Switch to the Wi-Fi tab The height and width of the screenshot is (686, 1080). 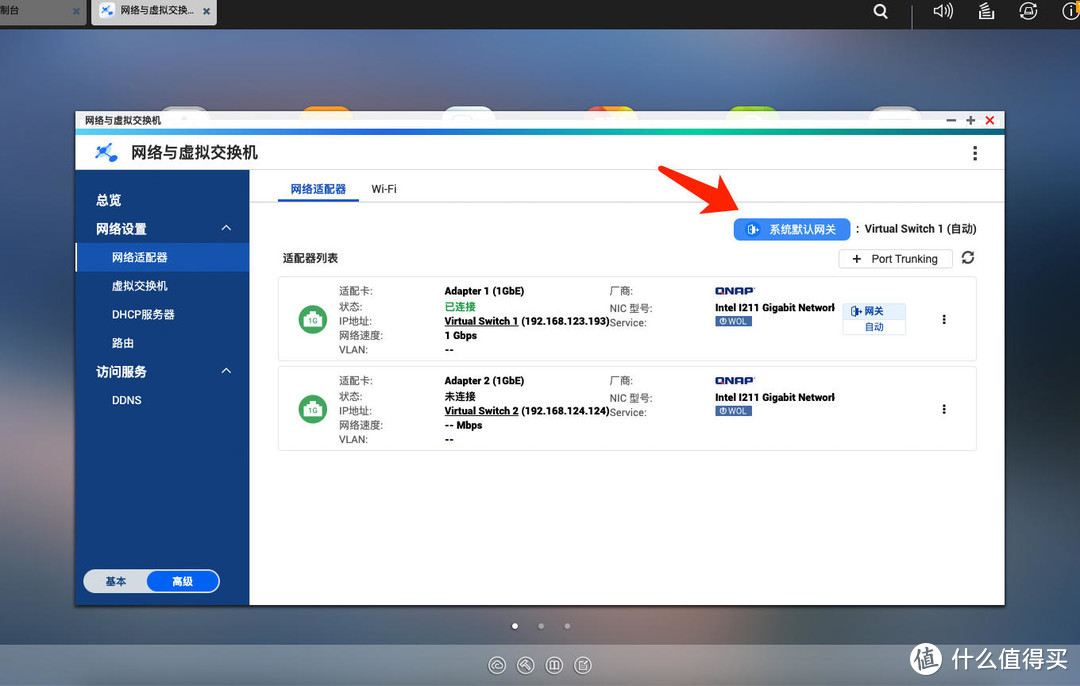(x=384, y=189)
